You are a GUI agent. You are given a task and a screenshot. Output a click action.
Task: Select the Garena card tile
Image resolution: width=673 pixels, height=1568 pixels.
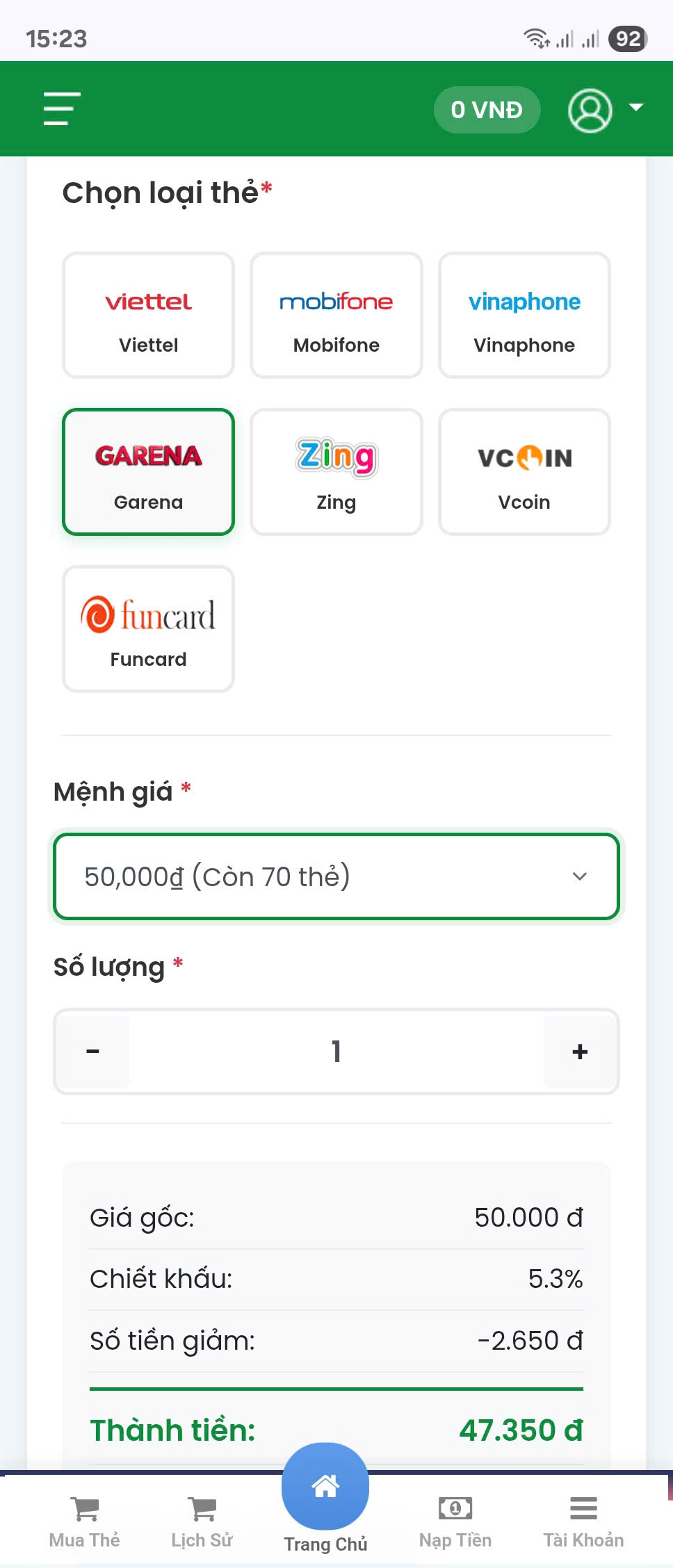(x=148, y=472)
